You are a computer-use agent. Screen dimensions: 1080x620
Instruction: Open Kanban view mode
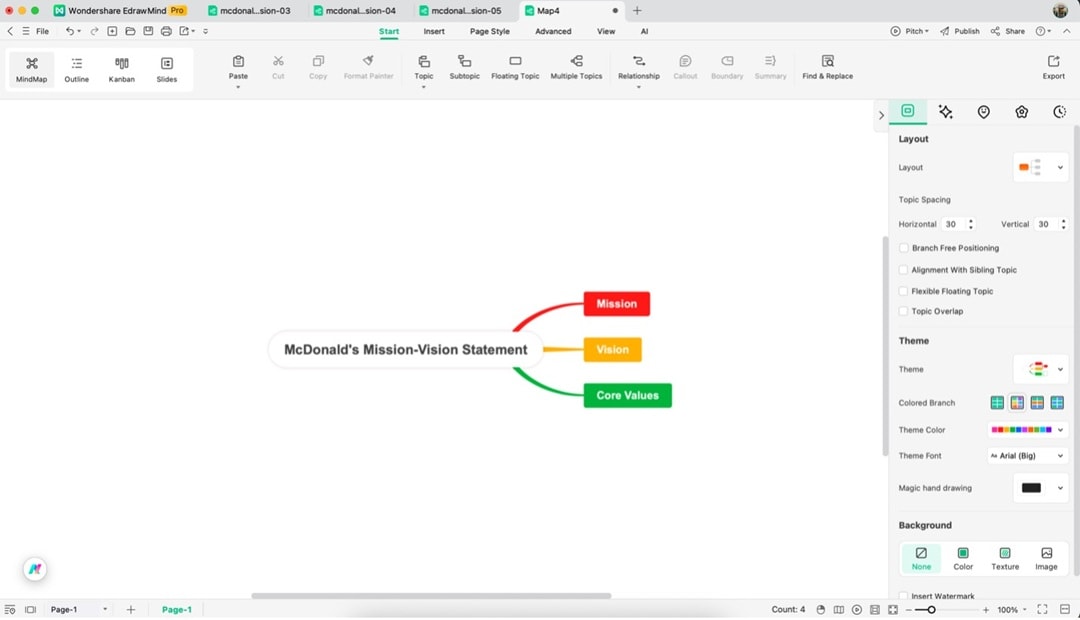pos(122,70)
